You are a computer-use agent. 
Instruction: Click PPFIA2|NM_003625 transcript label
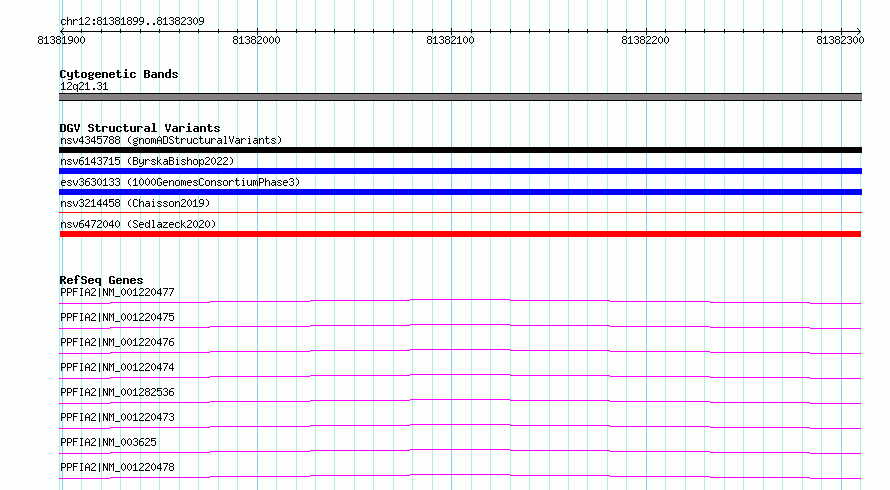click(x=108, y=442)
